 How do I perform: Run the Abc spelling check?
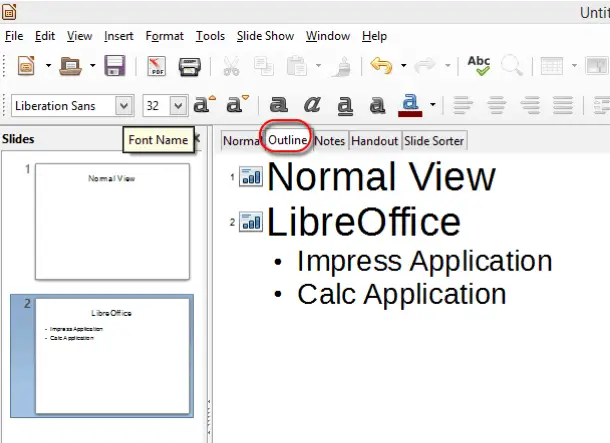tap(479, 66)
